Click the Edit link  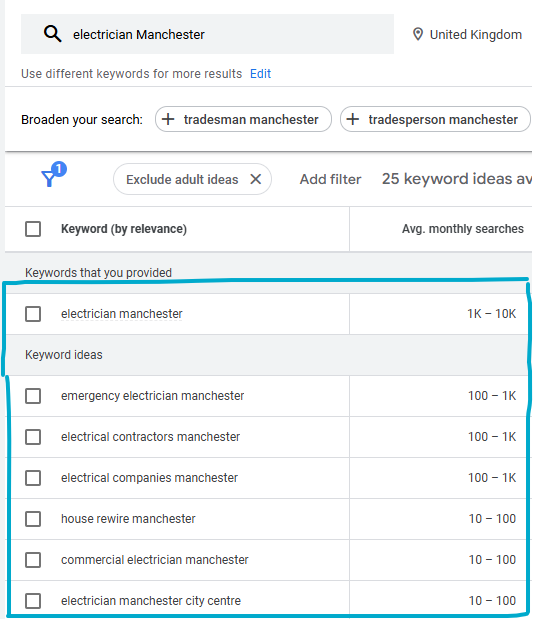(261, 74)
